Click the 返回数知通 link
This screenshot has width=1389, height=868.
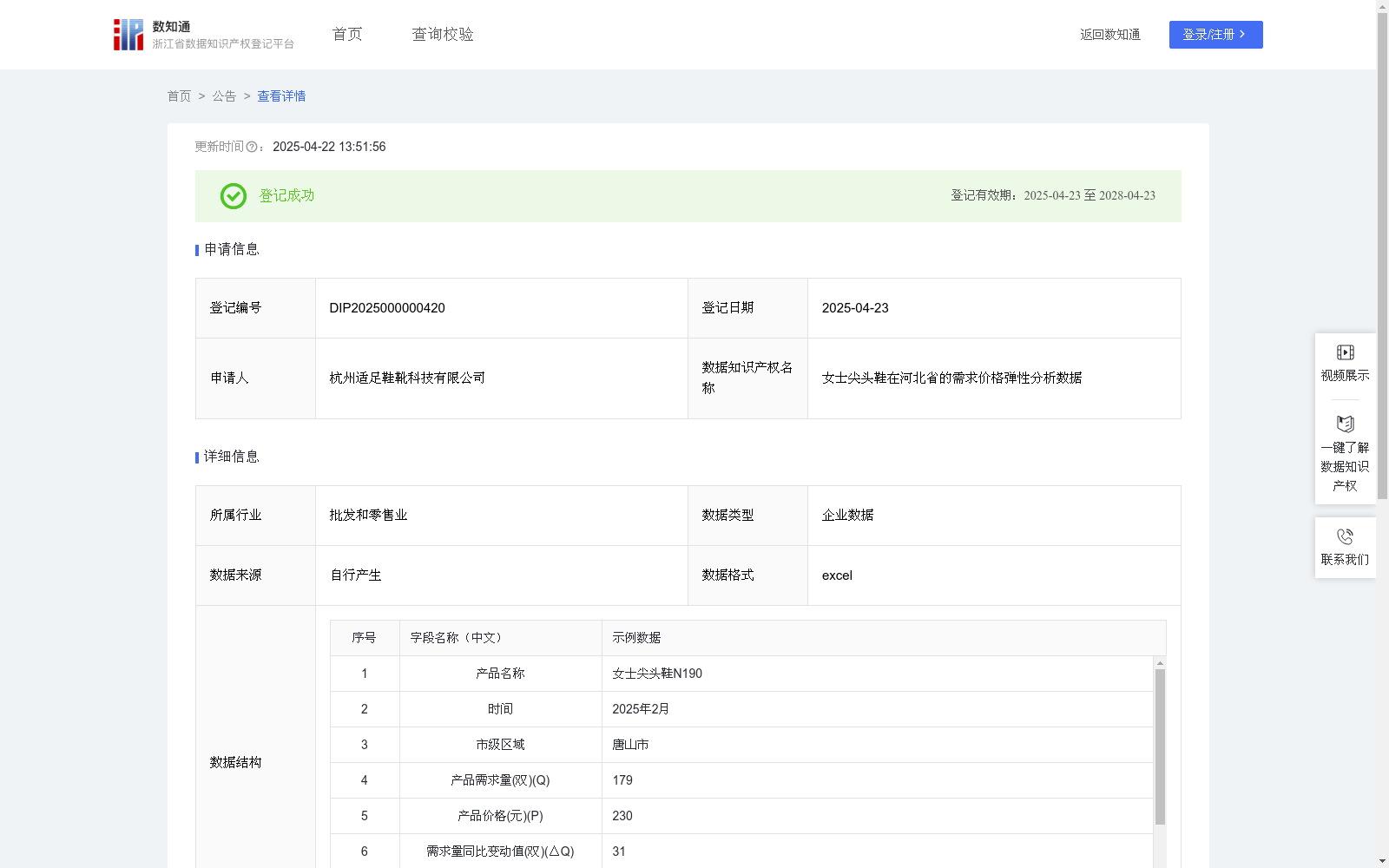click(1110, 35)
